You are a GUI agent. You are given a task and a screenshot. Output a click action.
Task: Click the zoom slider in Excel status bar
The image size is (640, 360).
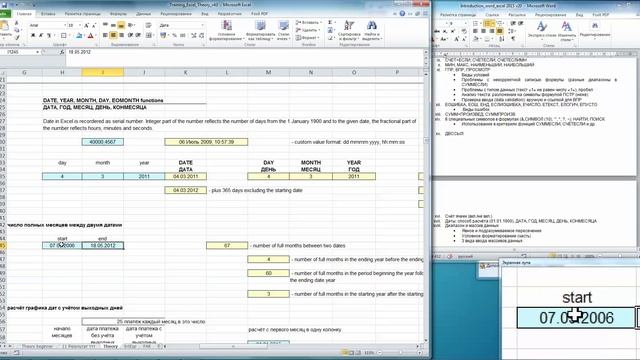[x=400, y=353]
